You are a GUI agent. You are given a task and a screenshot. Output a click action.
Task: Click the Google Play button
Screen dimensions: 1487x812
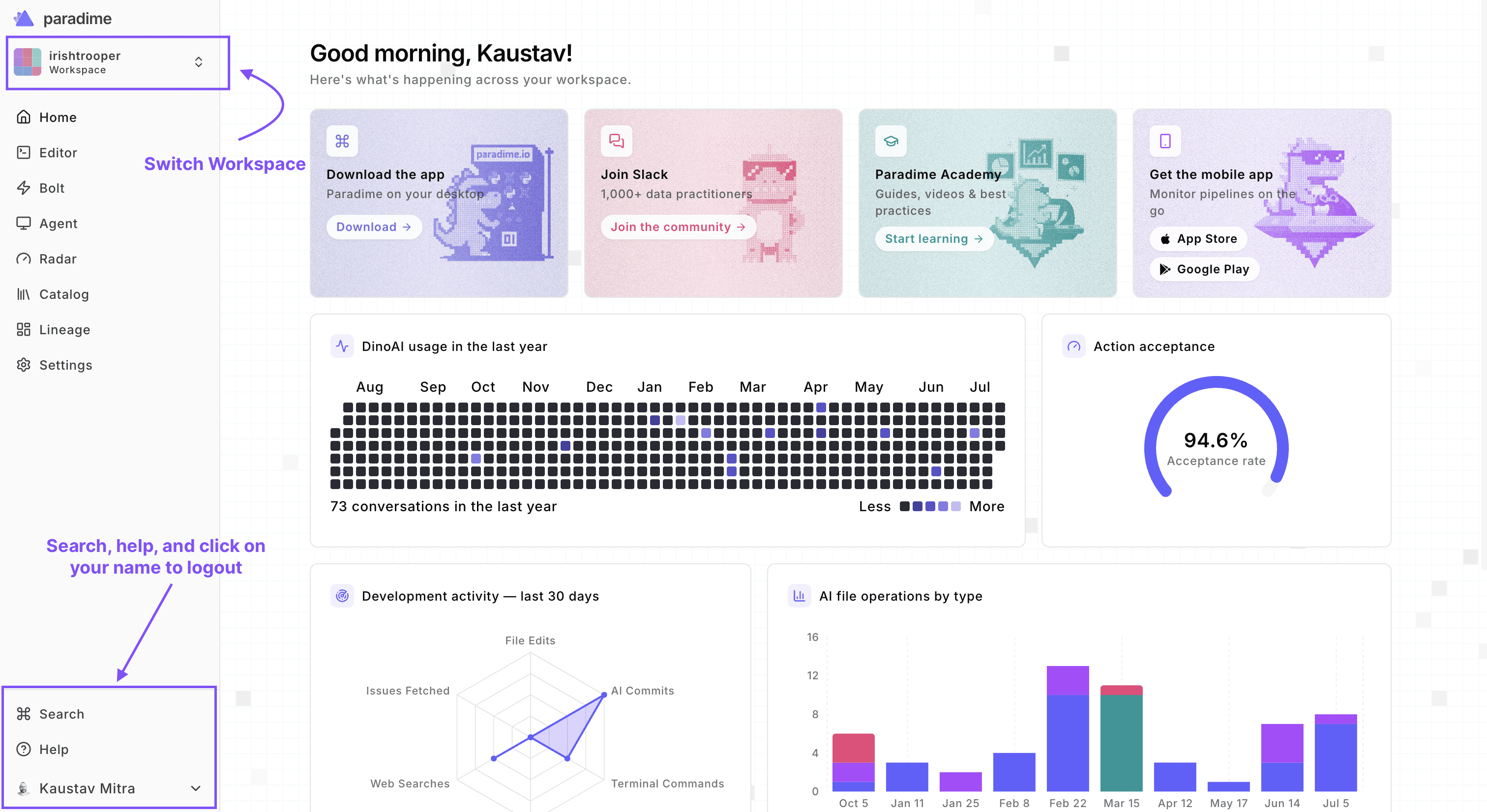[1204, 269]
